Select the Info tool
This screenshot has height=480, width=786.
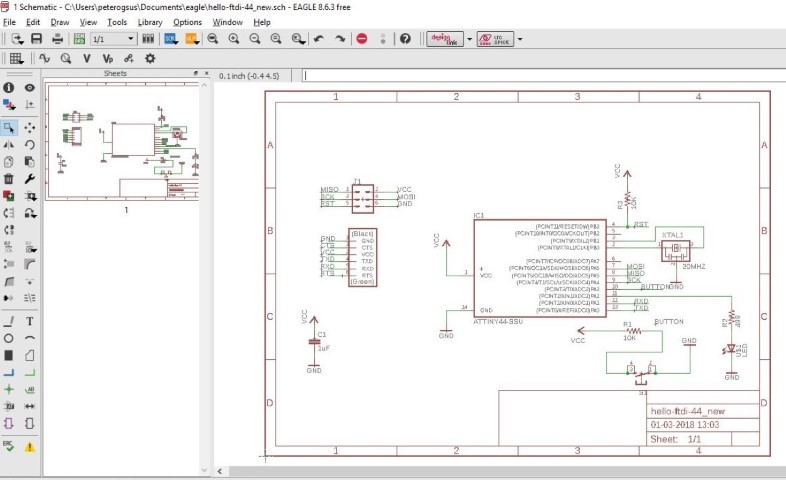coord(9,88)
